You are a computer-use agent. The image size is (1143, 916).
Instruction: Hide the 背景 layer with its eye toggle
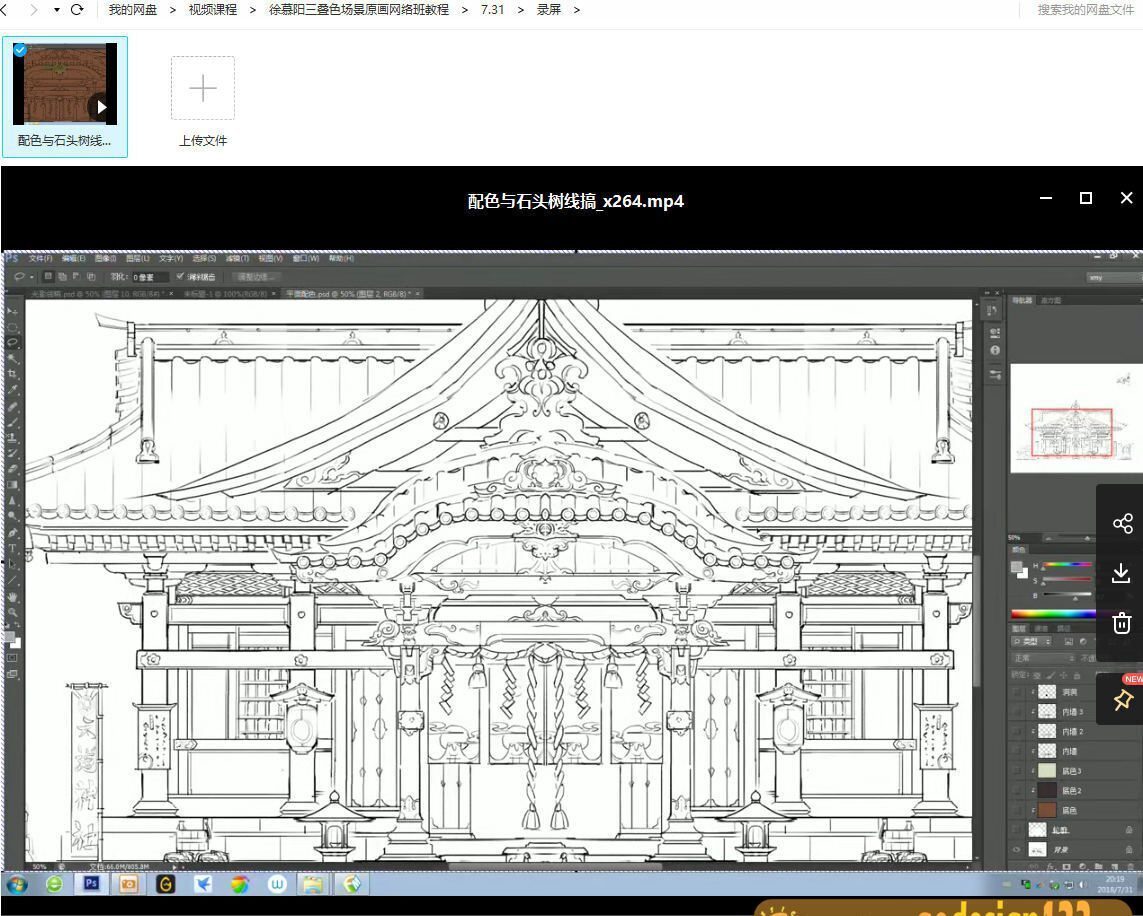1016,849
